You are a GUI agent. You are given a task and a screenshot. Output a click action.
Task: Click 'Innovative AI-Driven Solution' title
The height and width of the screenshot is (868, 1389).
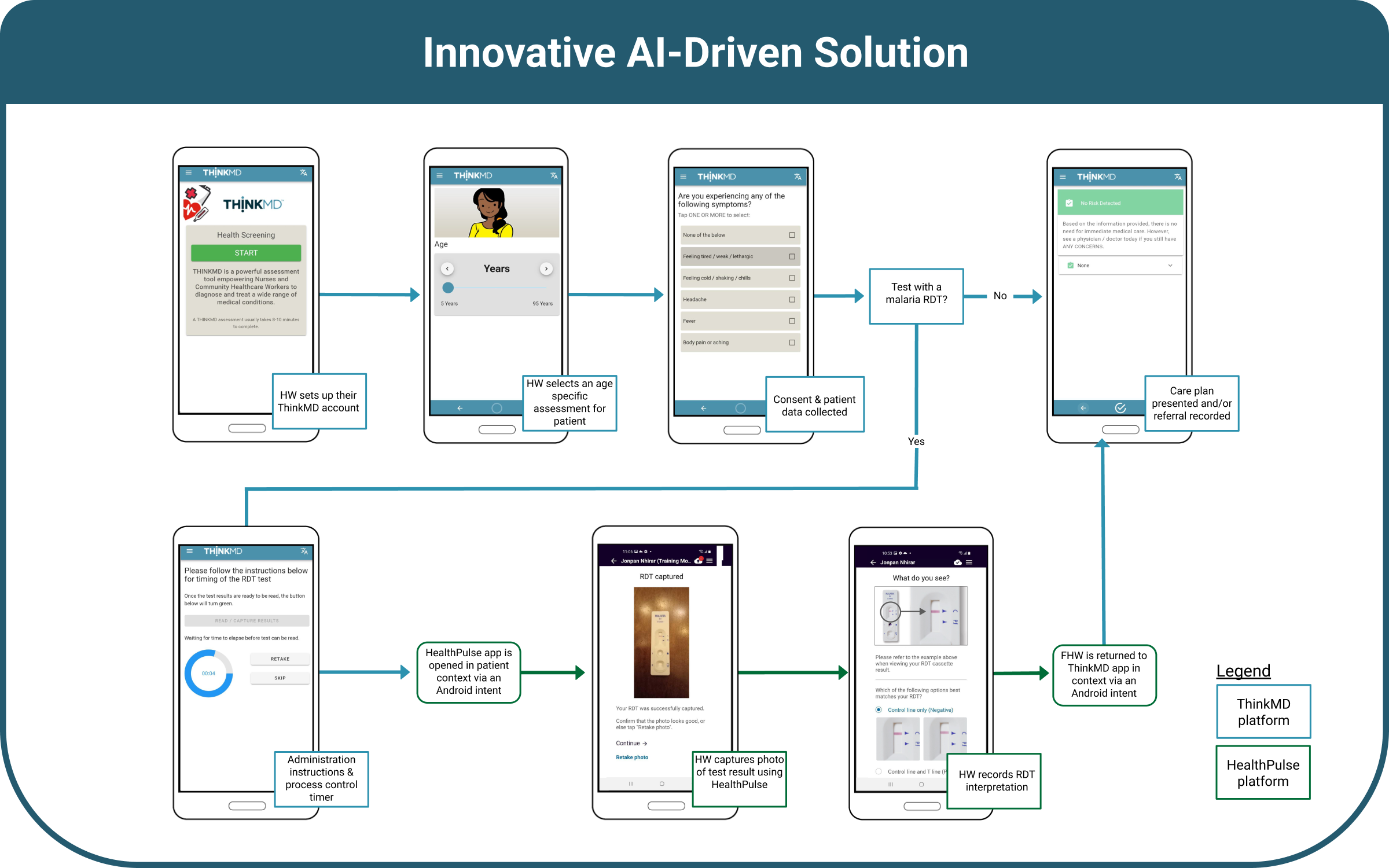pyautogui.click(x=695, y=53)
